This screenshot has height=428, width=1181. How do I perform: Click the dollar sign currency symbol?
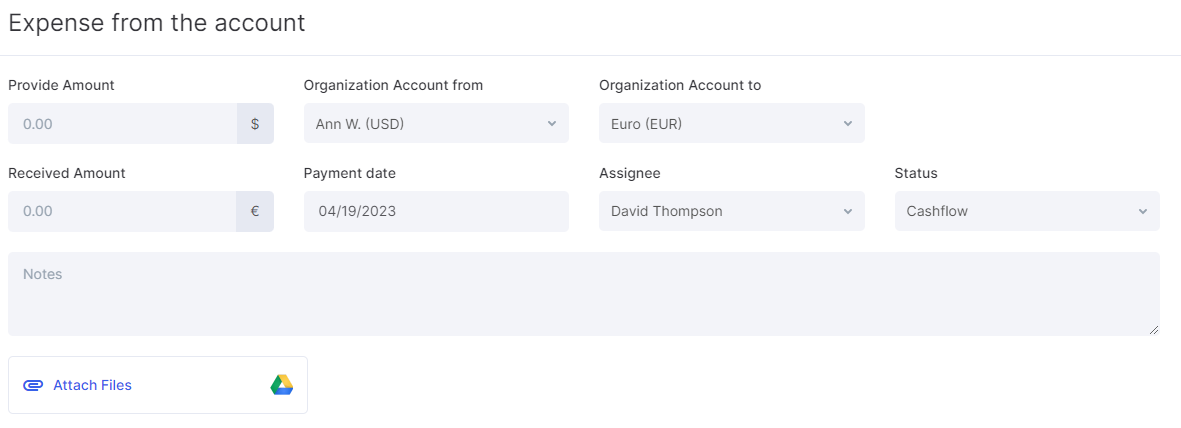click(255, 124)
